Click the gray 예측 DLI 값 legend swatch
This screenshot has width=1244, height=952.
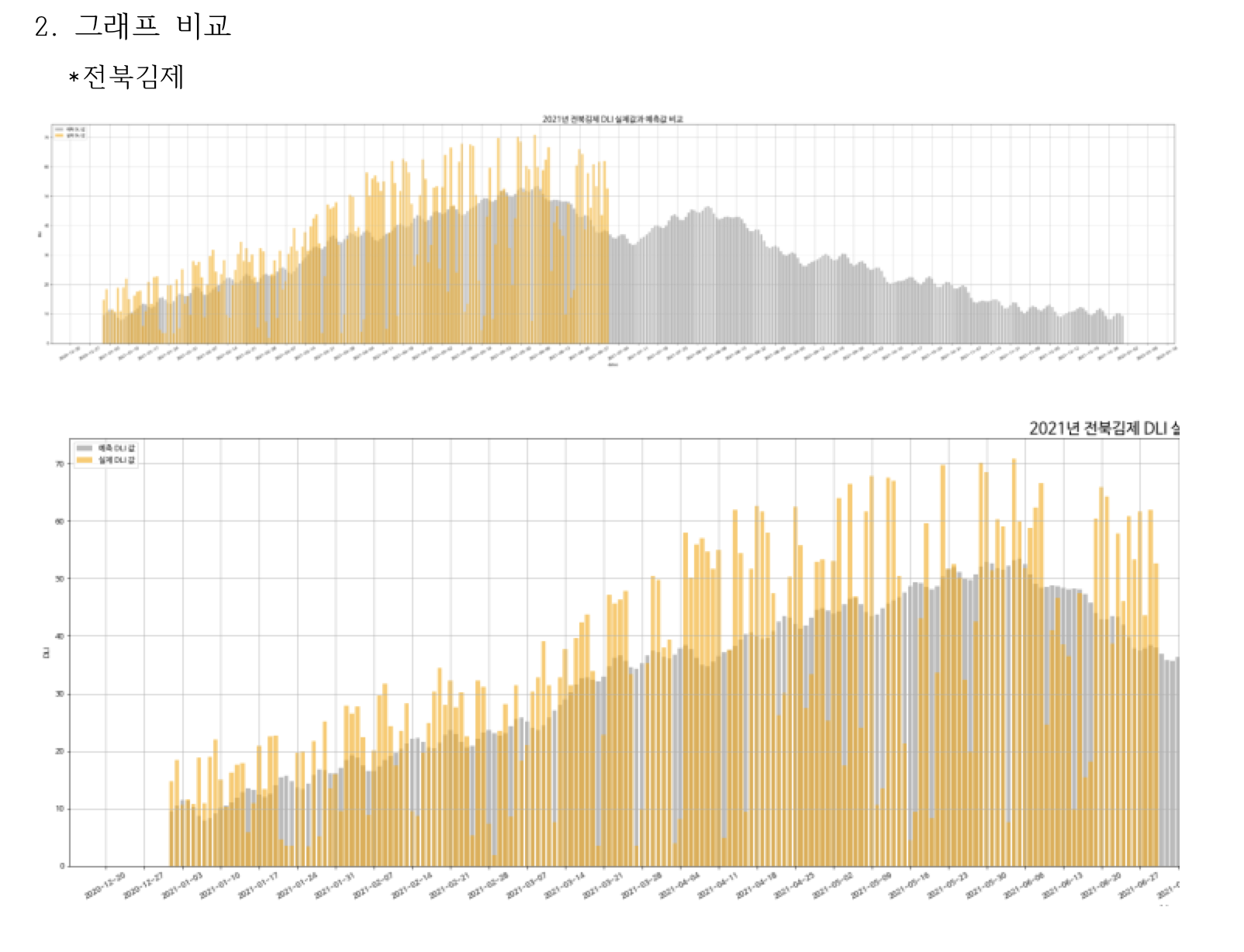point(85,448)
